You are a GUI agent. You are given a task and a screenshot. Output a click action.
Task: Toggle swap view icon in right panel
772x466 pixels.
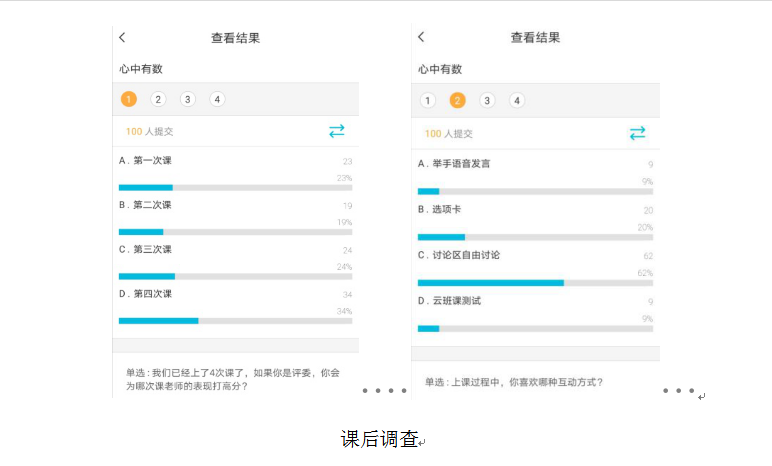click(637, 133)
